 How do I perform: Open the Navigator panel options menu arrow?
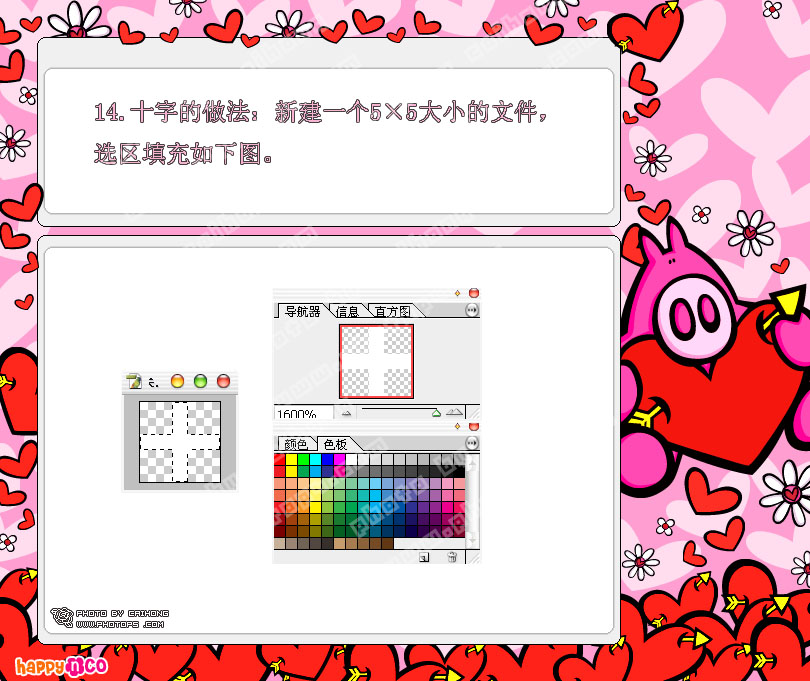pos(471,311)
